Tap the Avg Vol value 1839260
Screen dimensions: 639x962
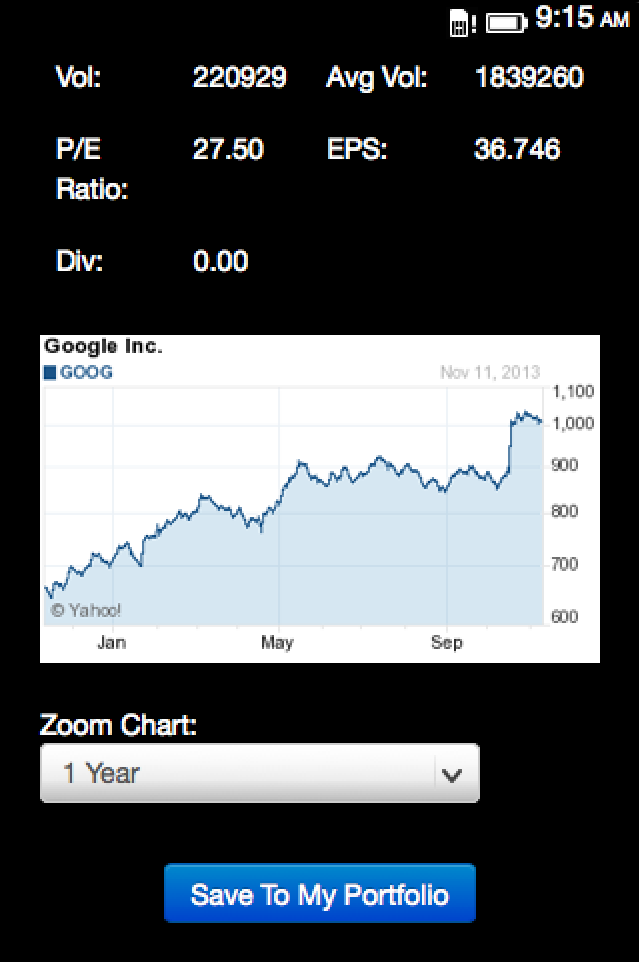click(x=529, y=78)
